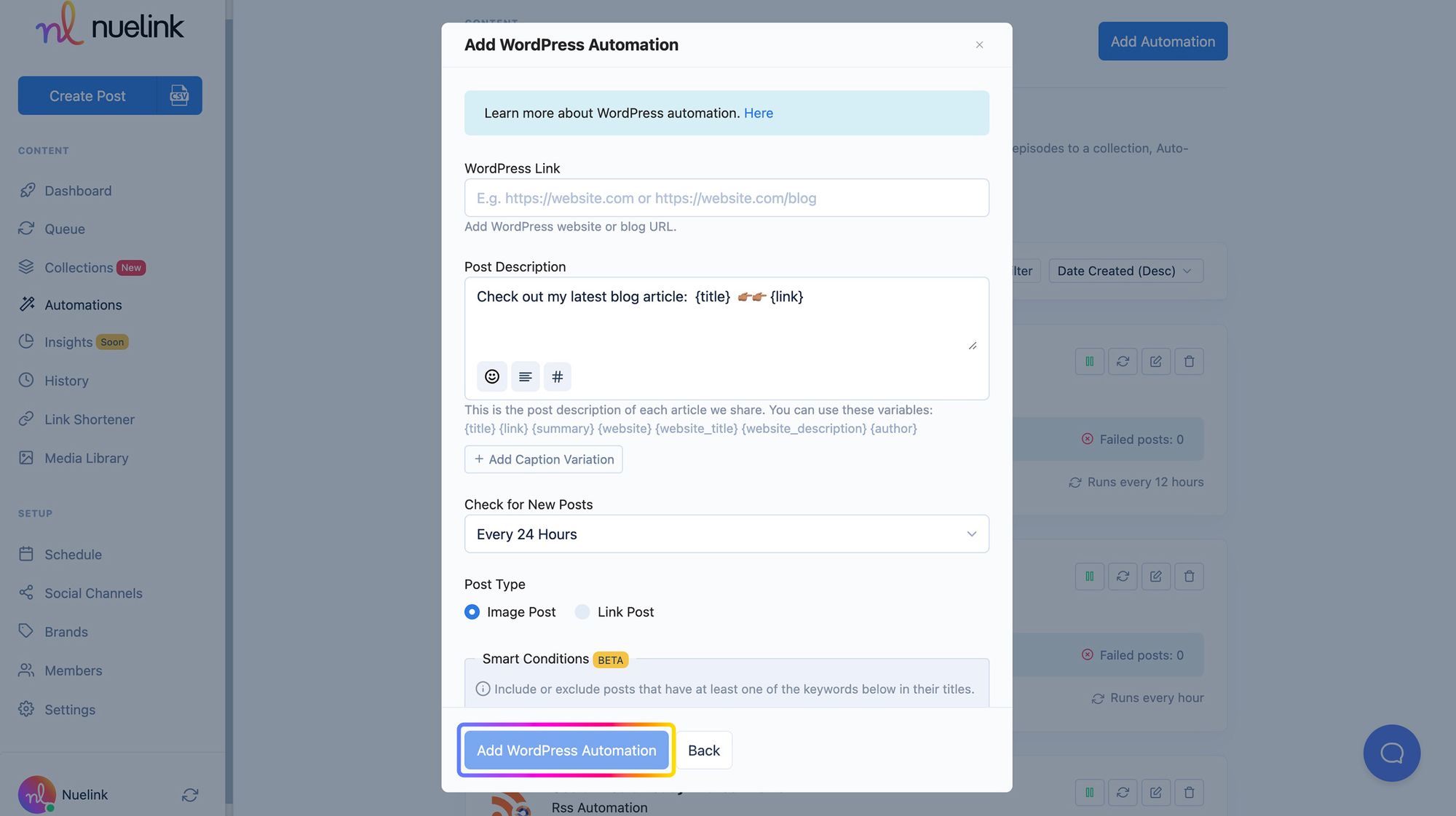Focus the WordPress Link input field
1456x816 pixels.
pyautogui.click(x=727, y=198)
